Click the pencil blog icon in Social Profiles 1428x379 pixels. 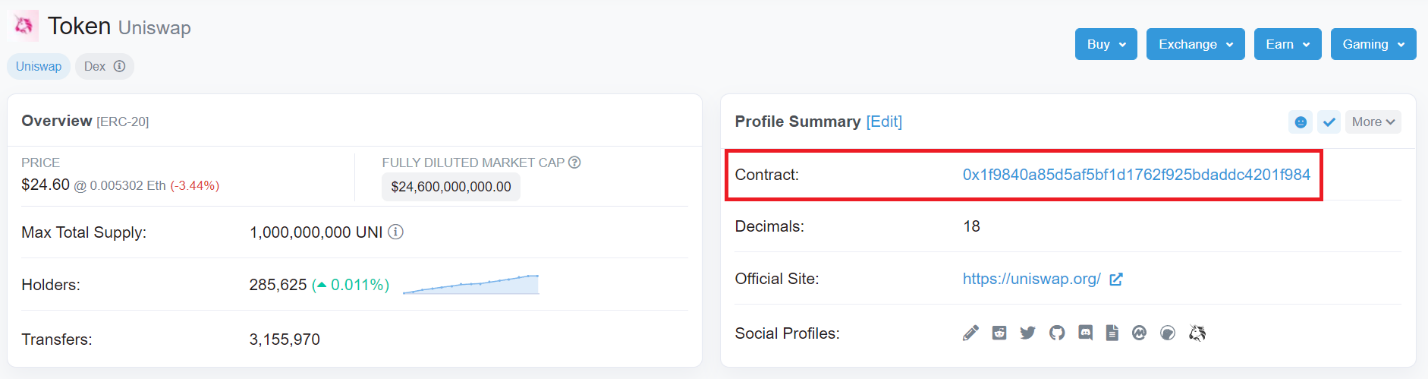(x=970, y=333)
